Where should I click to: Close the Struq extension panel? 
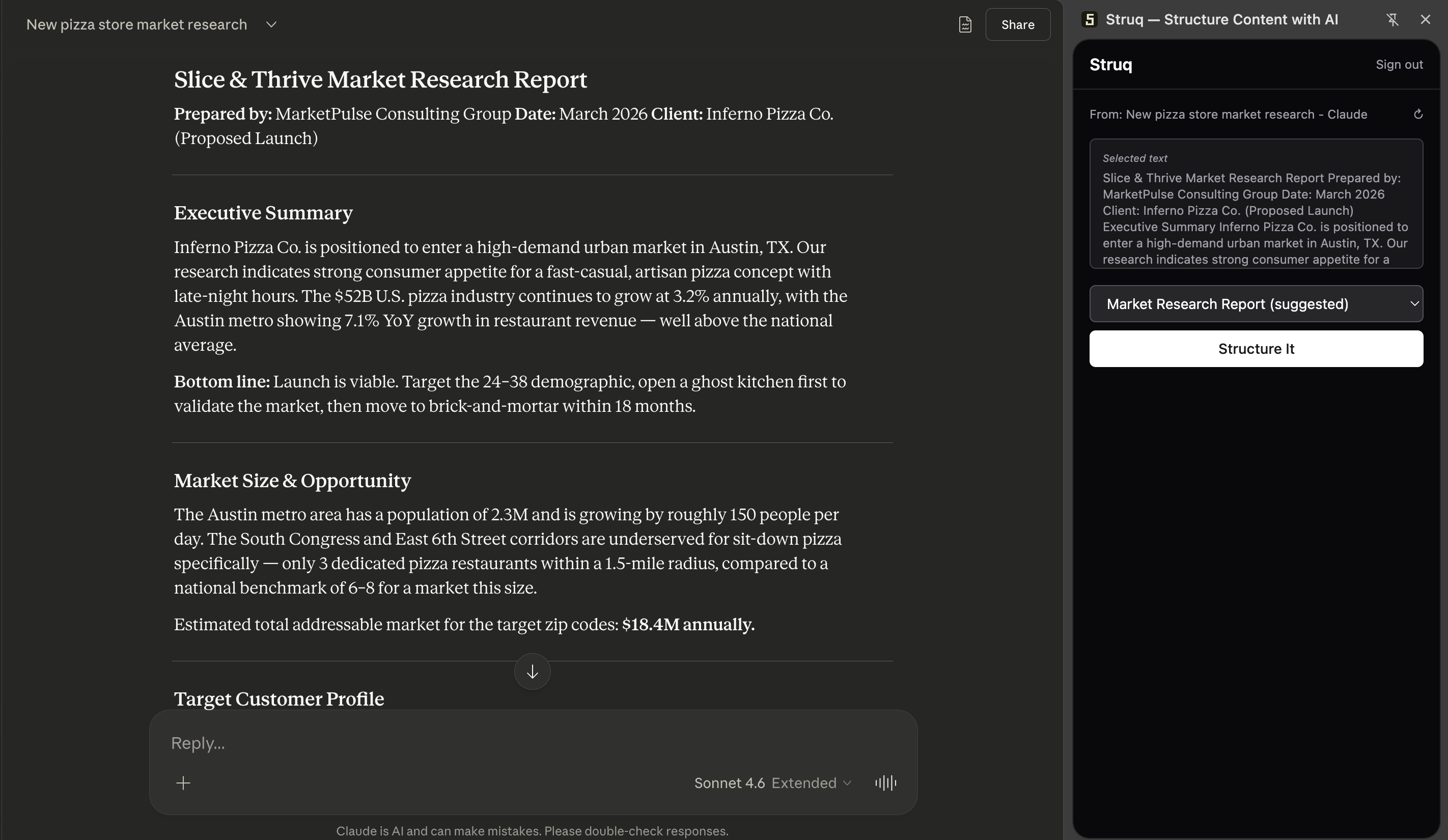tap(1426, 19)
